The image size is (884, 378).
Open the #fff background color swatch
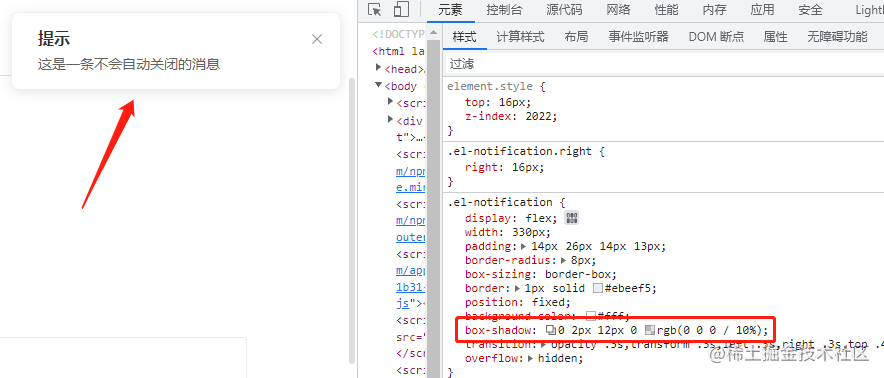[x=591, y=316]
